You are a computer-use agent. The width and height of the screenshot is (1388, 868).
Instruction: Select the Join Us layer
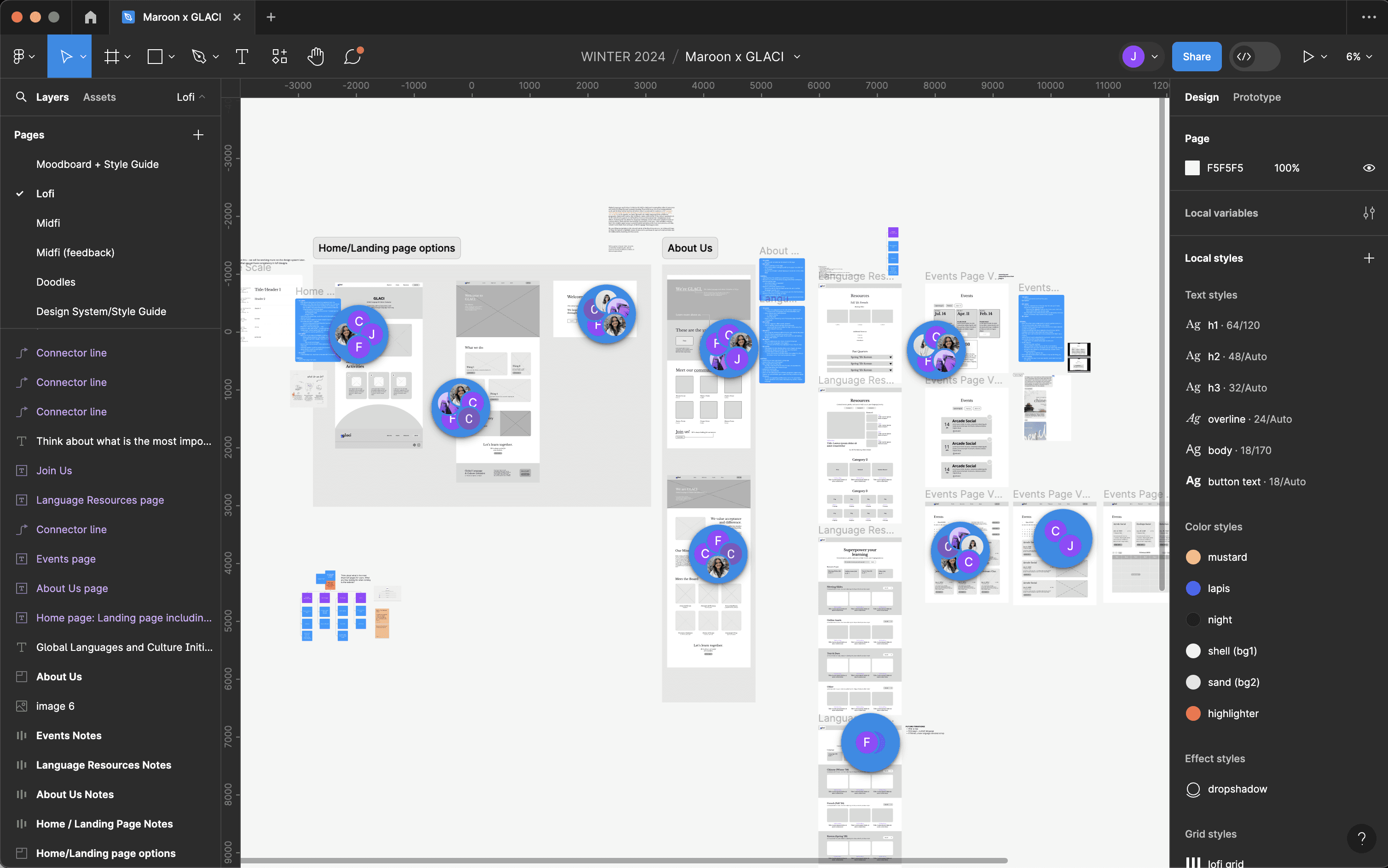54,471
